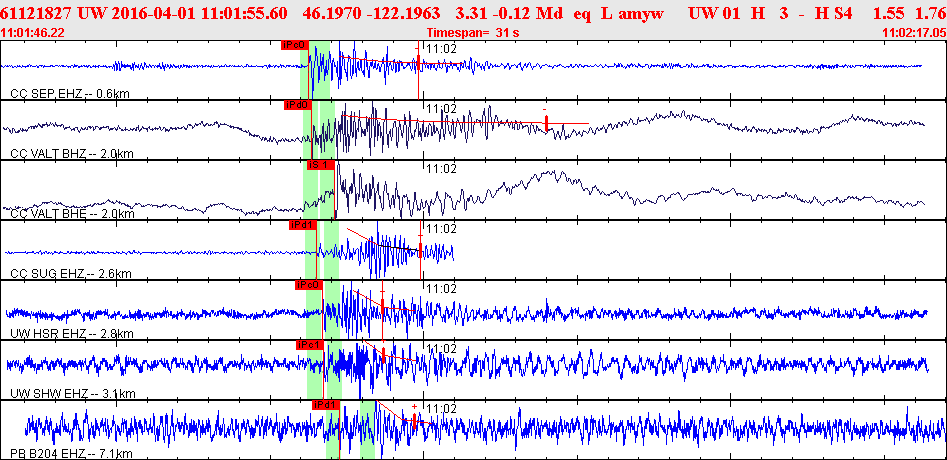Click the station label UW HSR EHZ -- 2.8km
The width and height of the screenshot is (947, 460).
72,333
